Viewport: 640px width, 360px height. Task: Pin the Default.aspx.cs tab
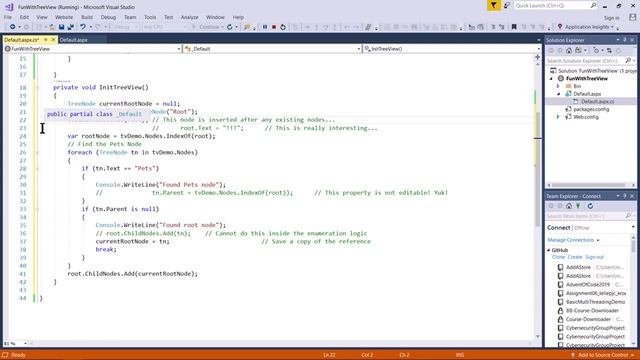pyautogui.click(x=46, y=40)
